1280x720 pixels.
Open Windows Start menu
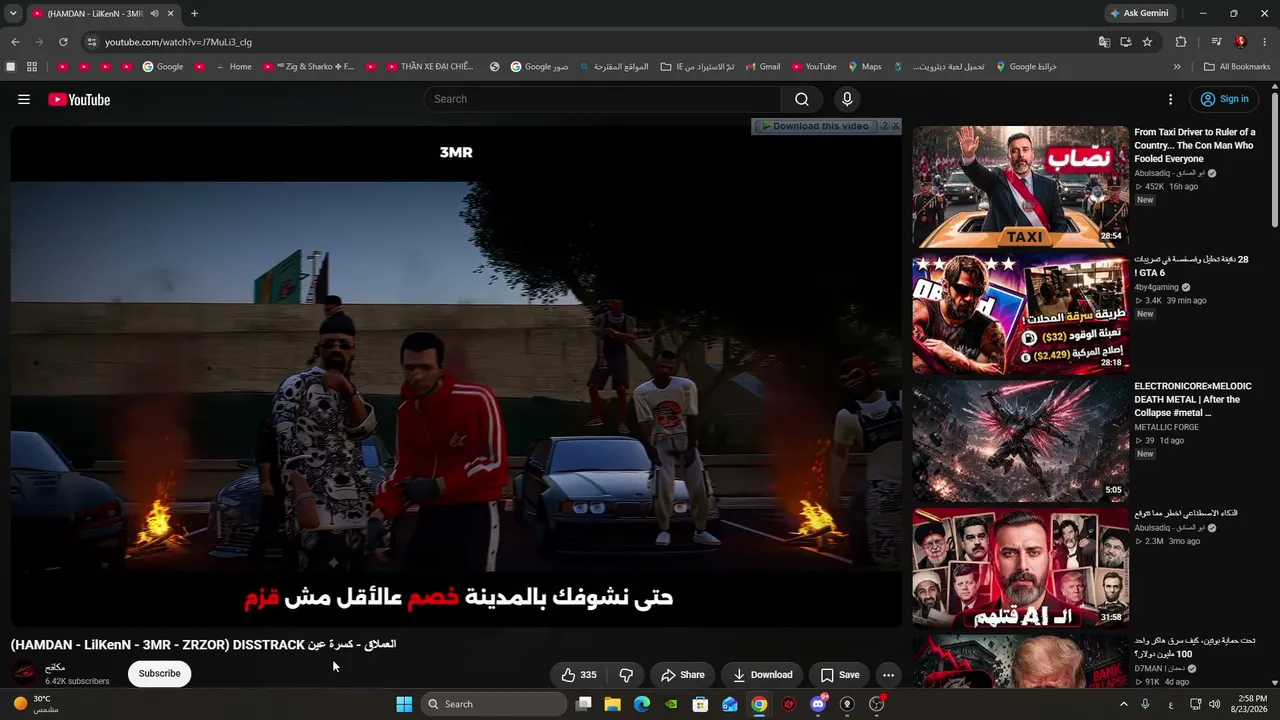[x=404, y=704]
